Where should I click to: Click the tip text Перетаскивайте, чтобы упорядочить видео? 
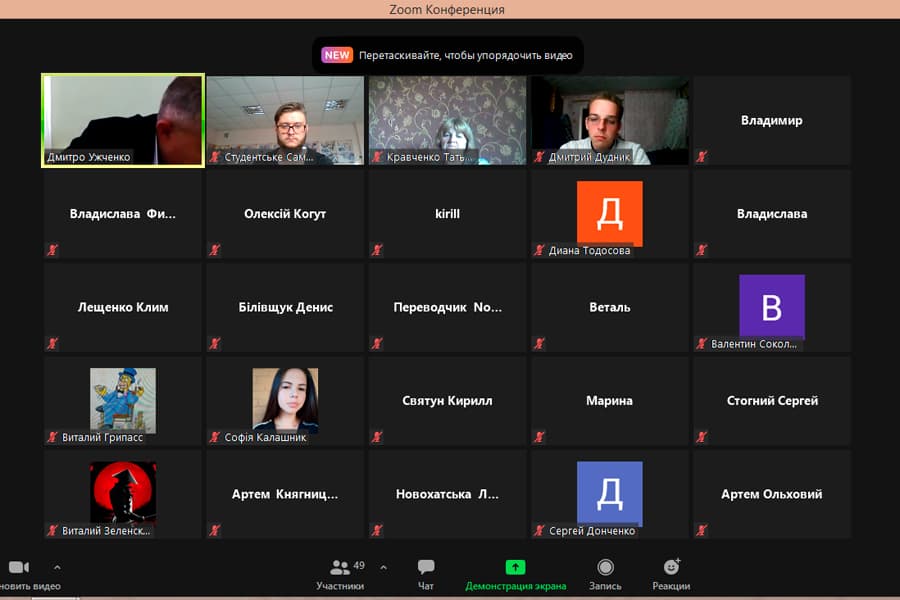coord(465,56)
